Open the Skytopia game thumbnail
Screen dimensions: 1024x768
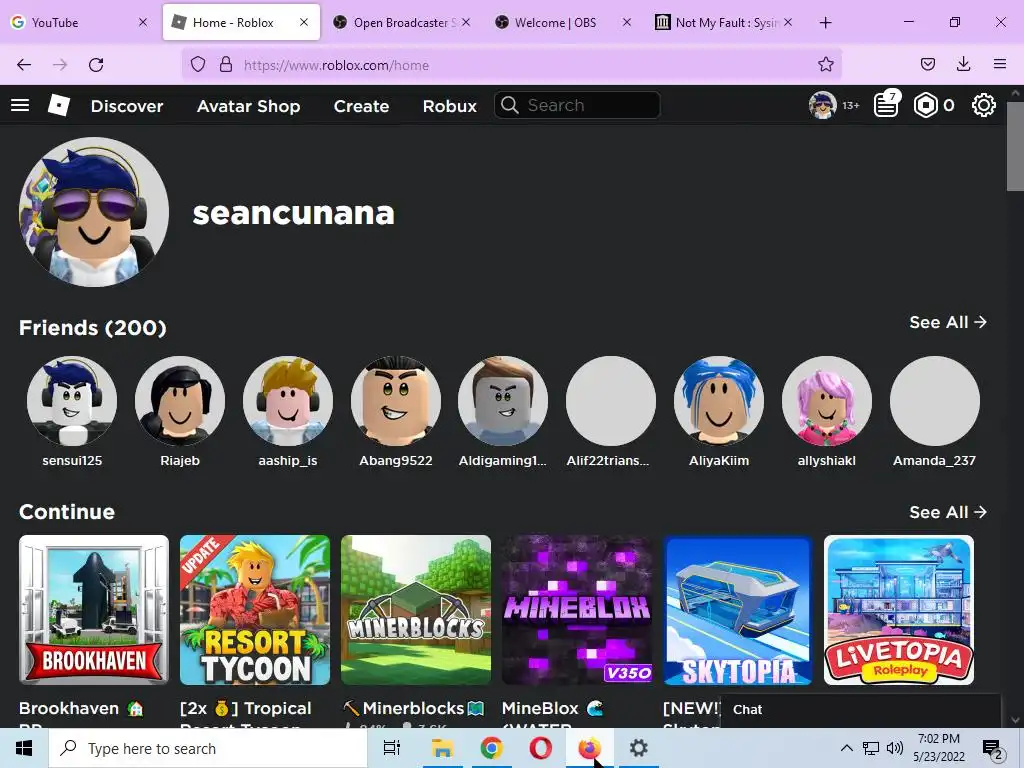[x=738, y=610]
